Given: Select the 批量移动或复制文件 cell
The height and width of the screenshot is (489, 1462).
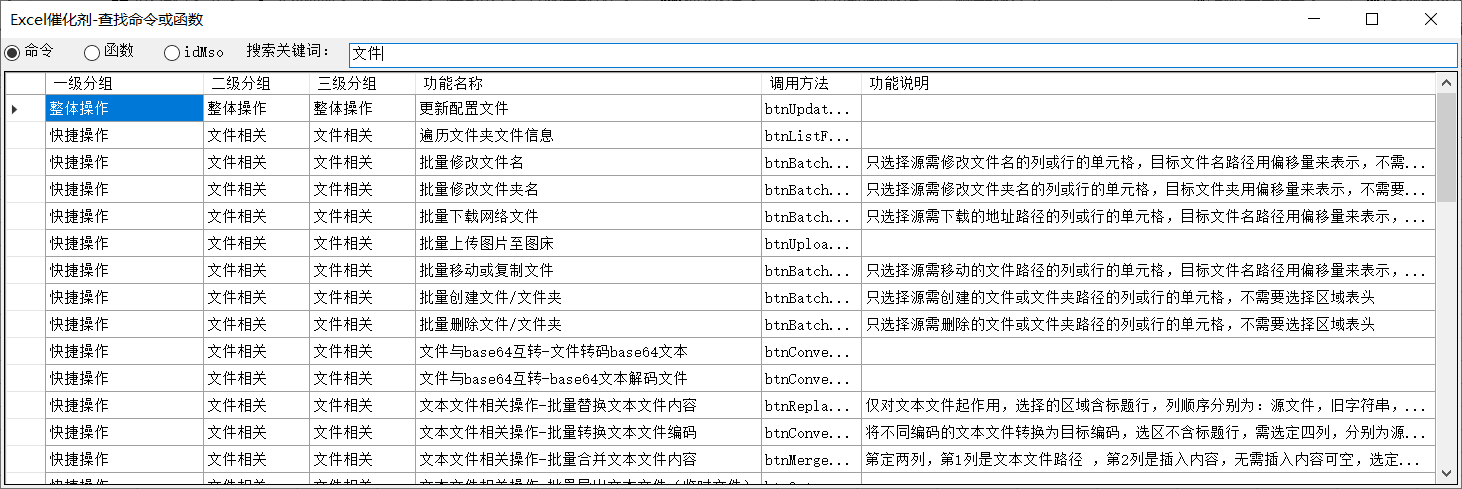Looking at the screenshot, I should (589, 270).
